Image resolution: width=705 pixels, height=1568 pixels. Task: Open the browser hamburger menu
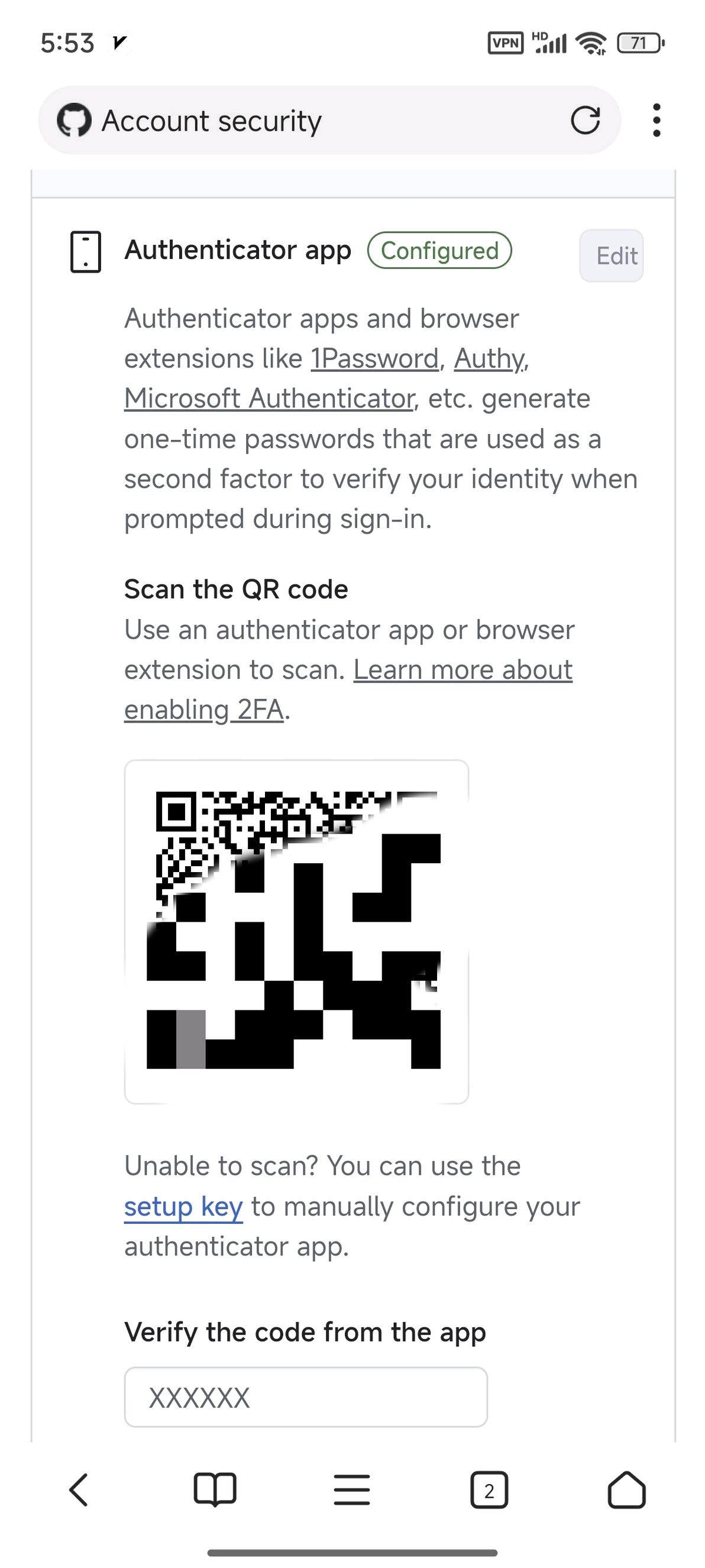coord(352,1490)
